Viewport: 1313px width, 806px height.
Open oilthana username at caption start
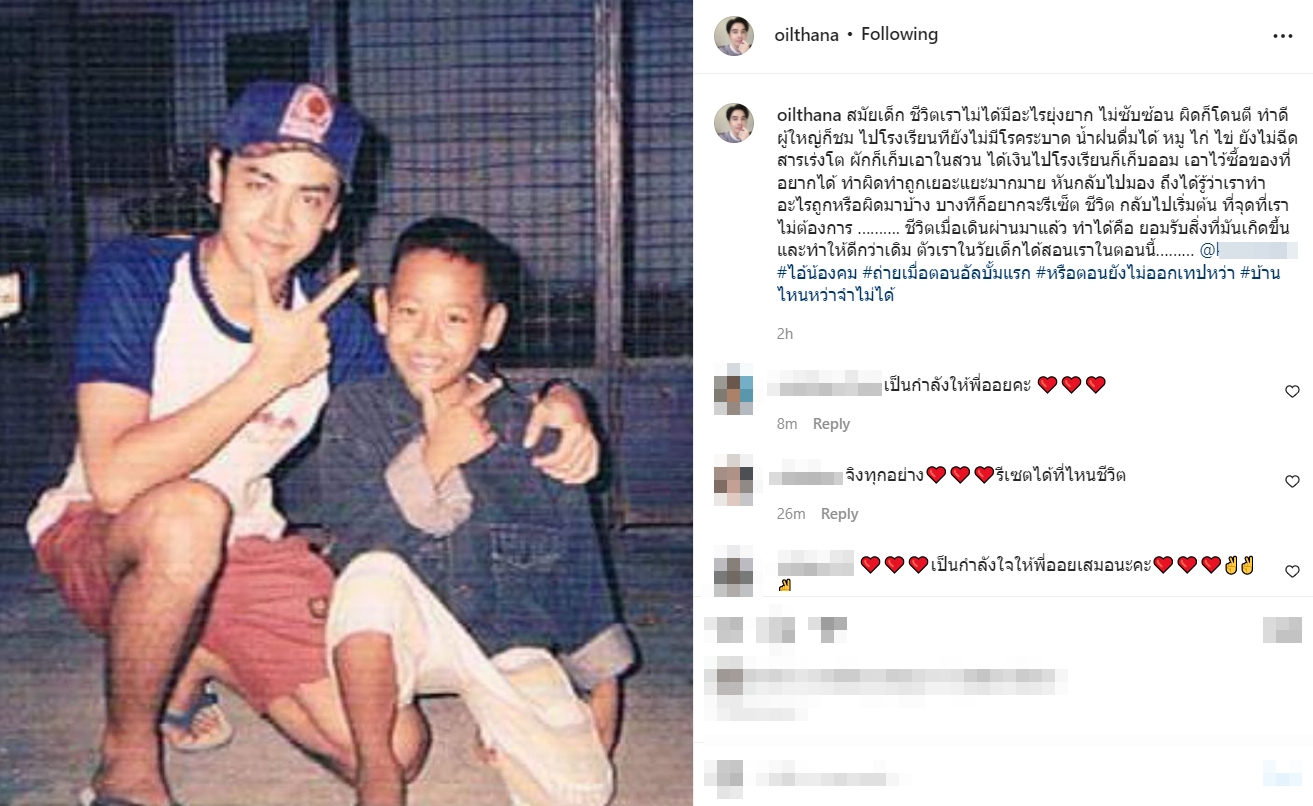(809, 112)
